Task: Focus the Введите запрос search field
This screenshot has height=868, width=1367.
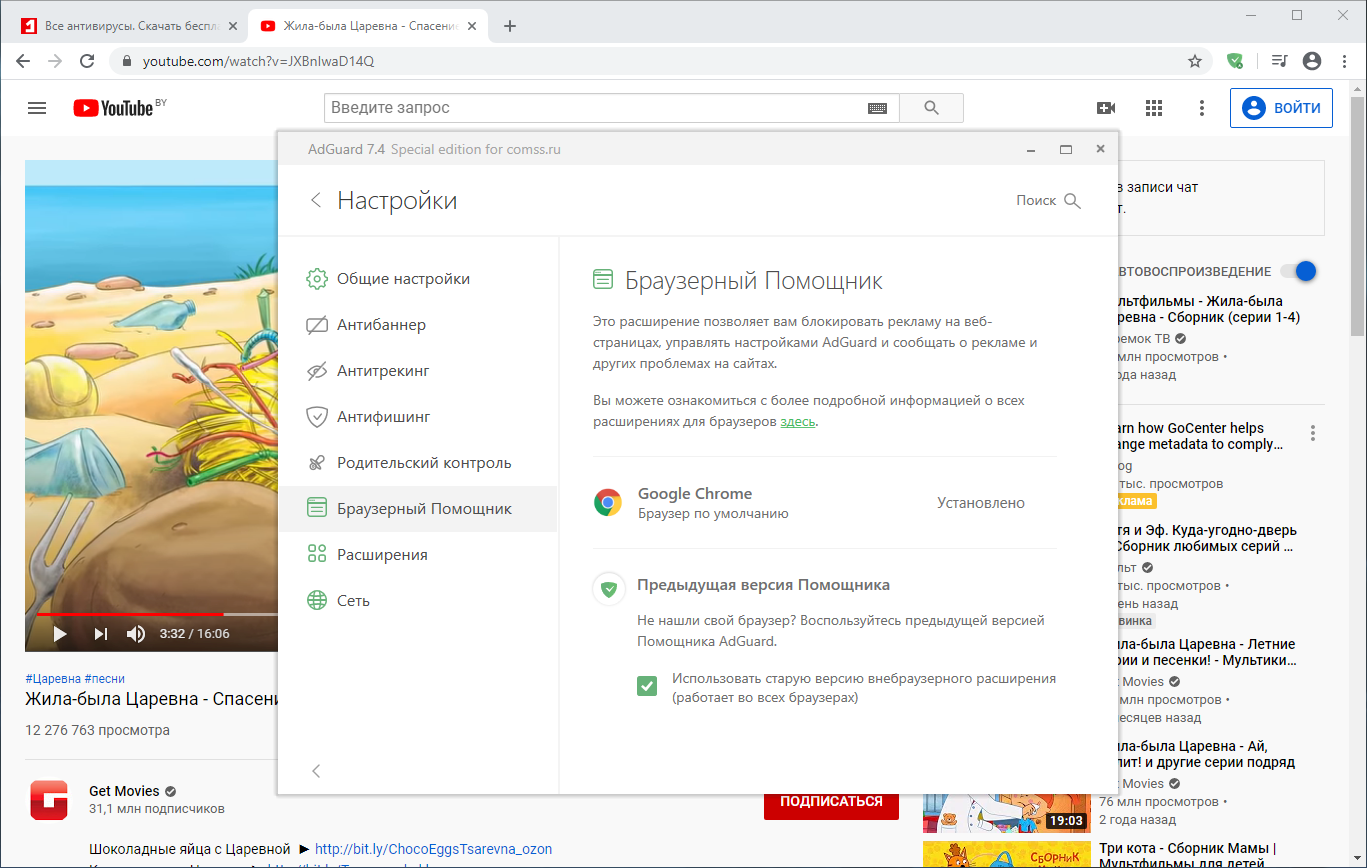Action: coord(597,108)
